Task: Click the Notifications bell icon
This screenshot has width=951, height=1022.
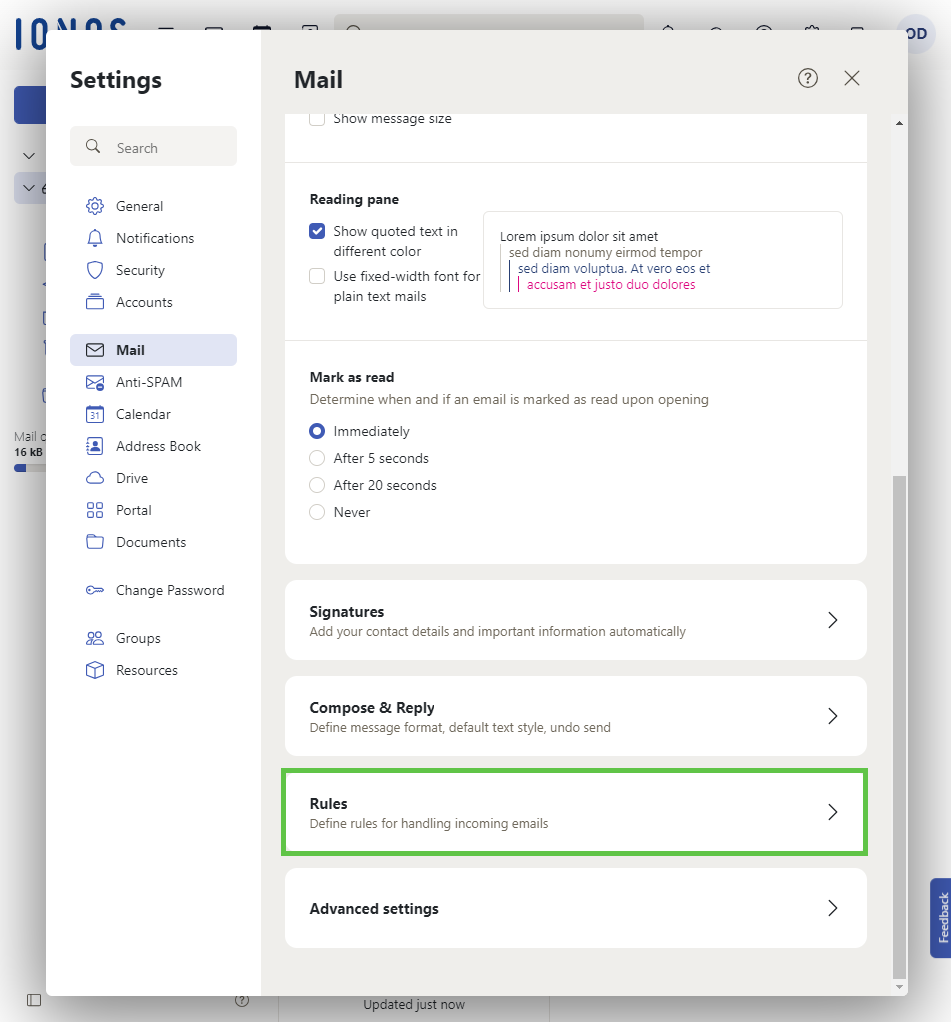Action: [95, 238]
